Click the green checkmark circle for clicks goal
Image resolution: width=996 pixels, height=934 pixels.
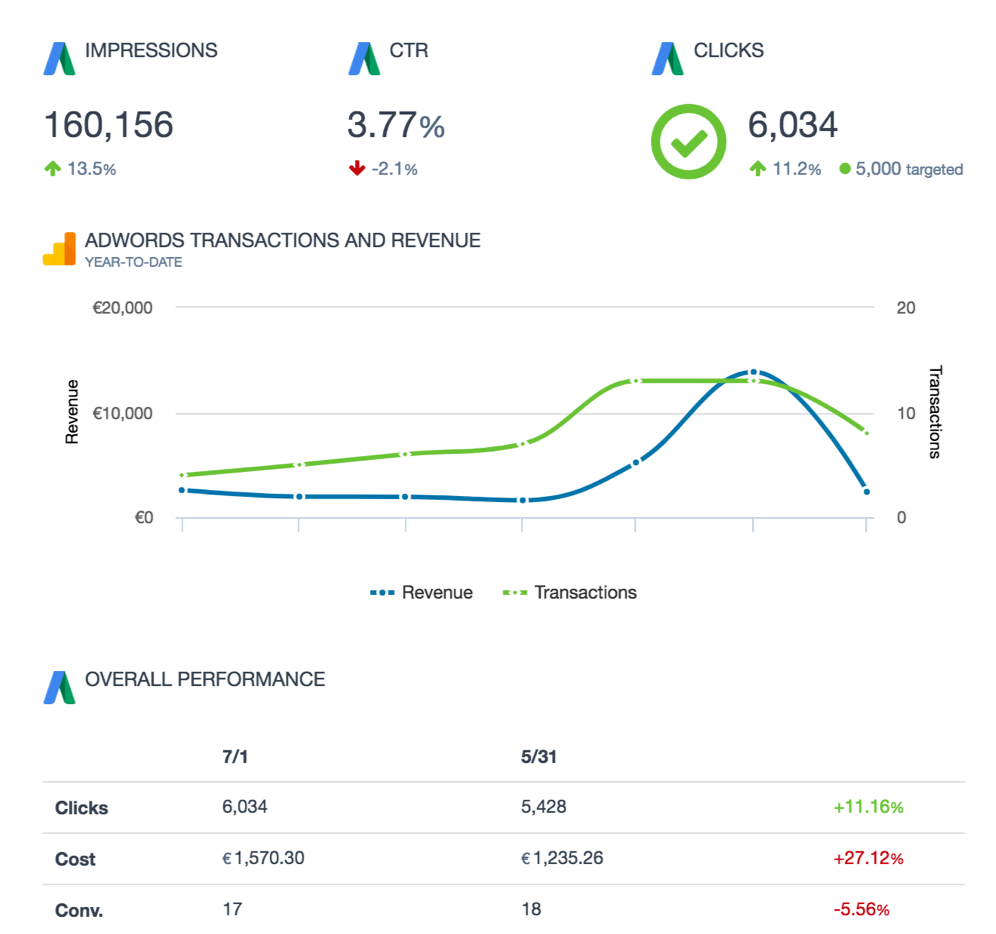[x=688, y=141]
